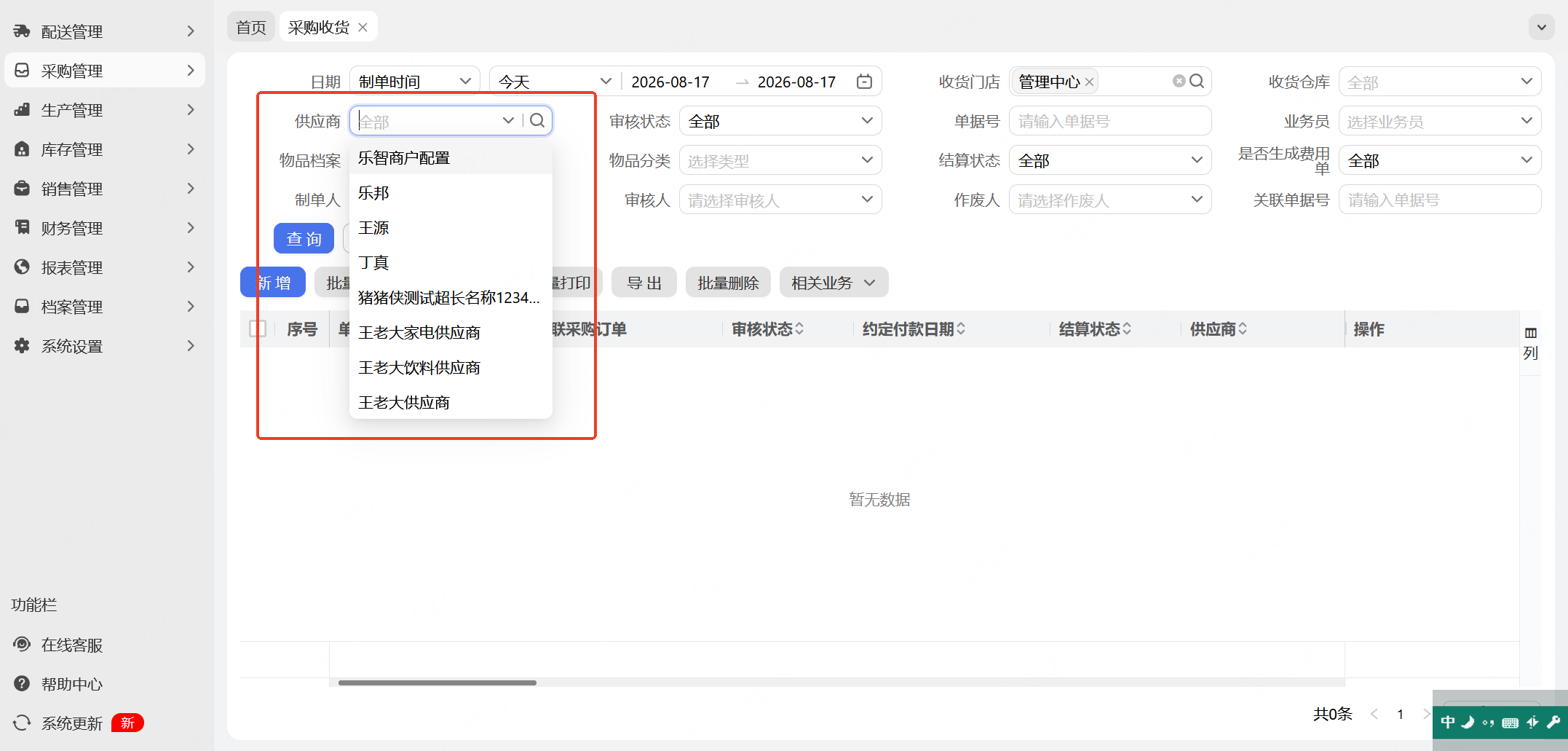
Task: Open the 审核状态 dropdown
Action: pyautogui.click(x=780, y=121)
